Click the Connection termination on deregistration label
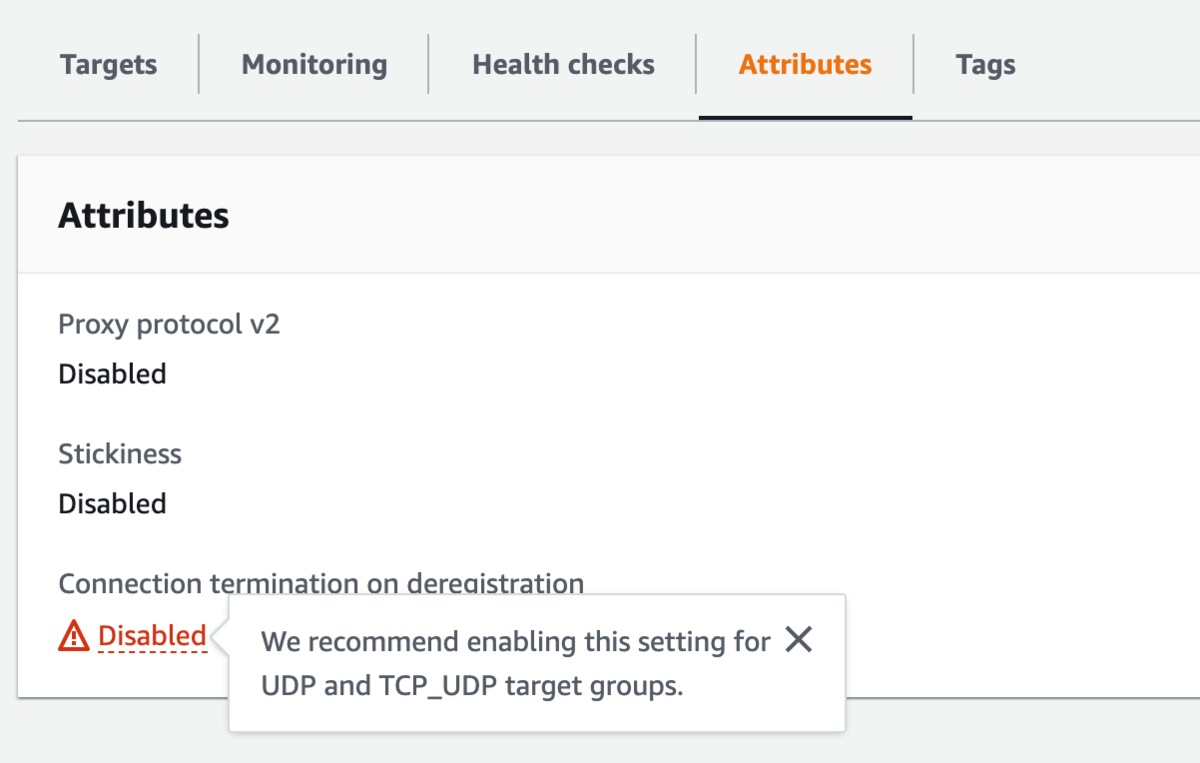Screen dimensions: 1200x763 point(321,583)
